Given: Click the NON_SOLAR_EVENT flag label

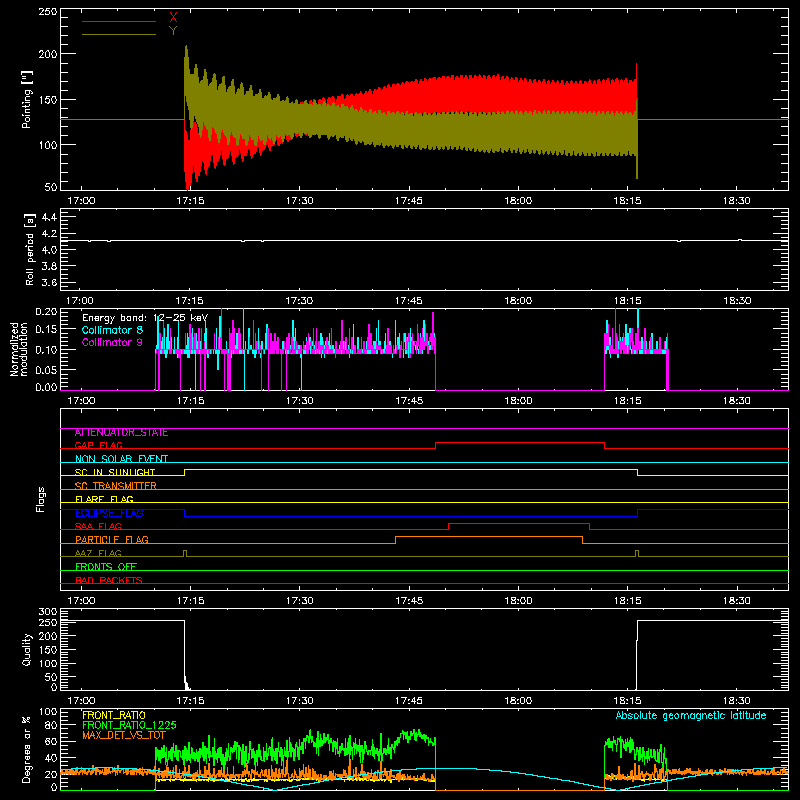Looking at the screenshot, I should (121, 459).
